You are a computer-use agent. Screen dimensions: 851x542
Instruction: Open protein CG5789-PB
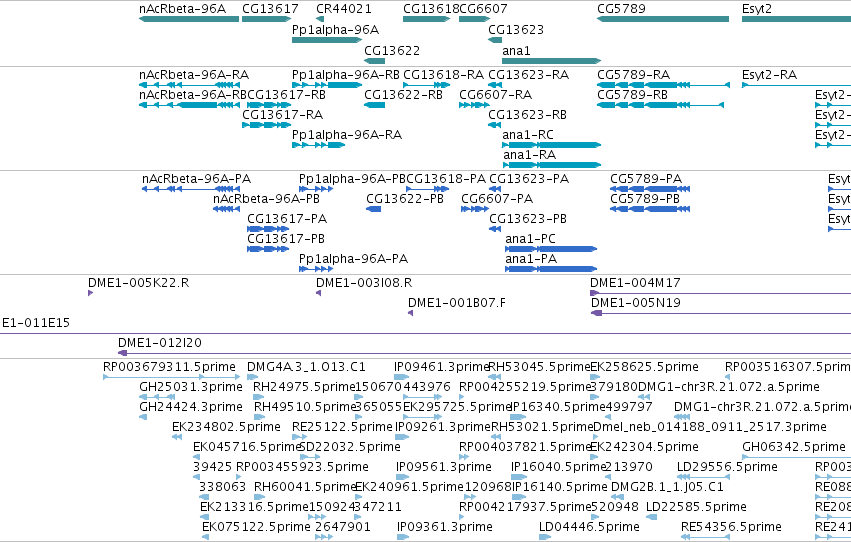650,209
